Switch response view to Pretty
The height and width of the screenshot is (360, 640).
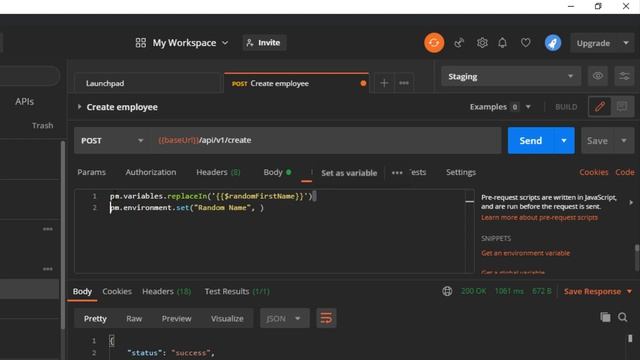coord(95,318)
